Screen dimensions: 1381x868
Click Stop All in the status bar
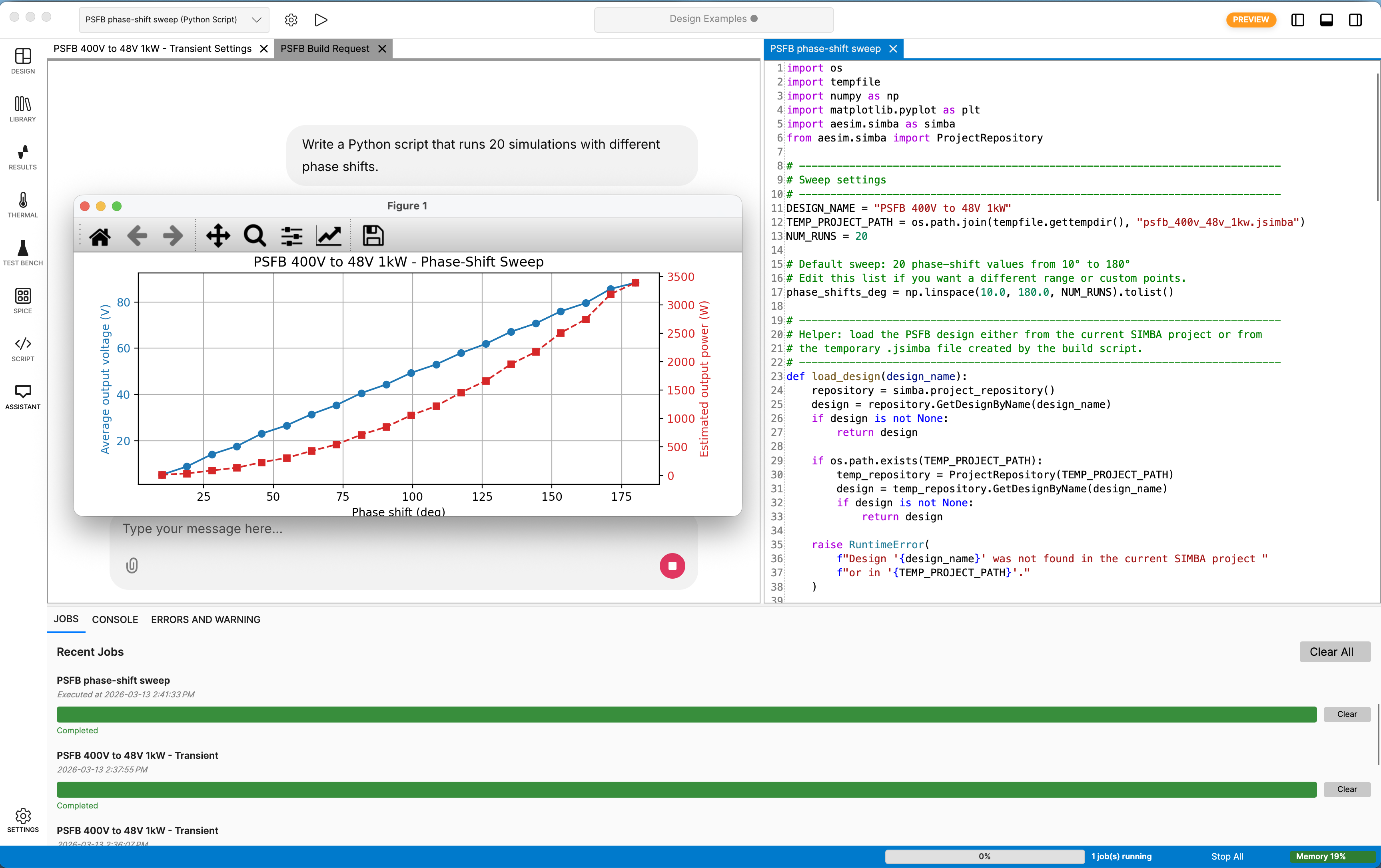[x=1227, y=856]
